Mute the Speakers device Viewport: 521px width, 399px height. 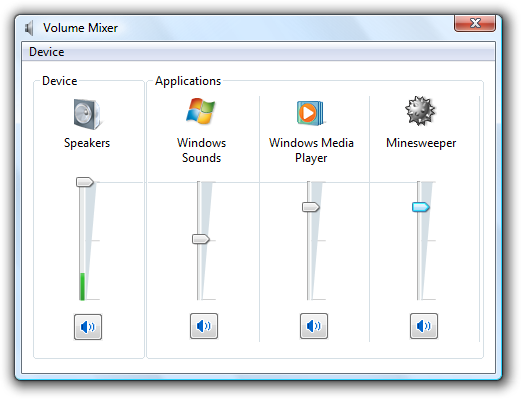pyautogui.click(x=88, y=327)
